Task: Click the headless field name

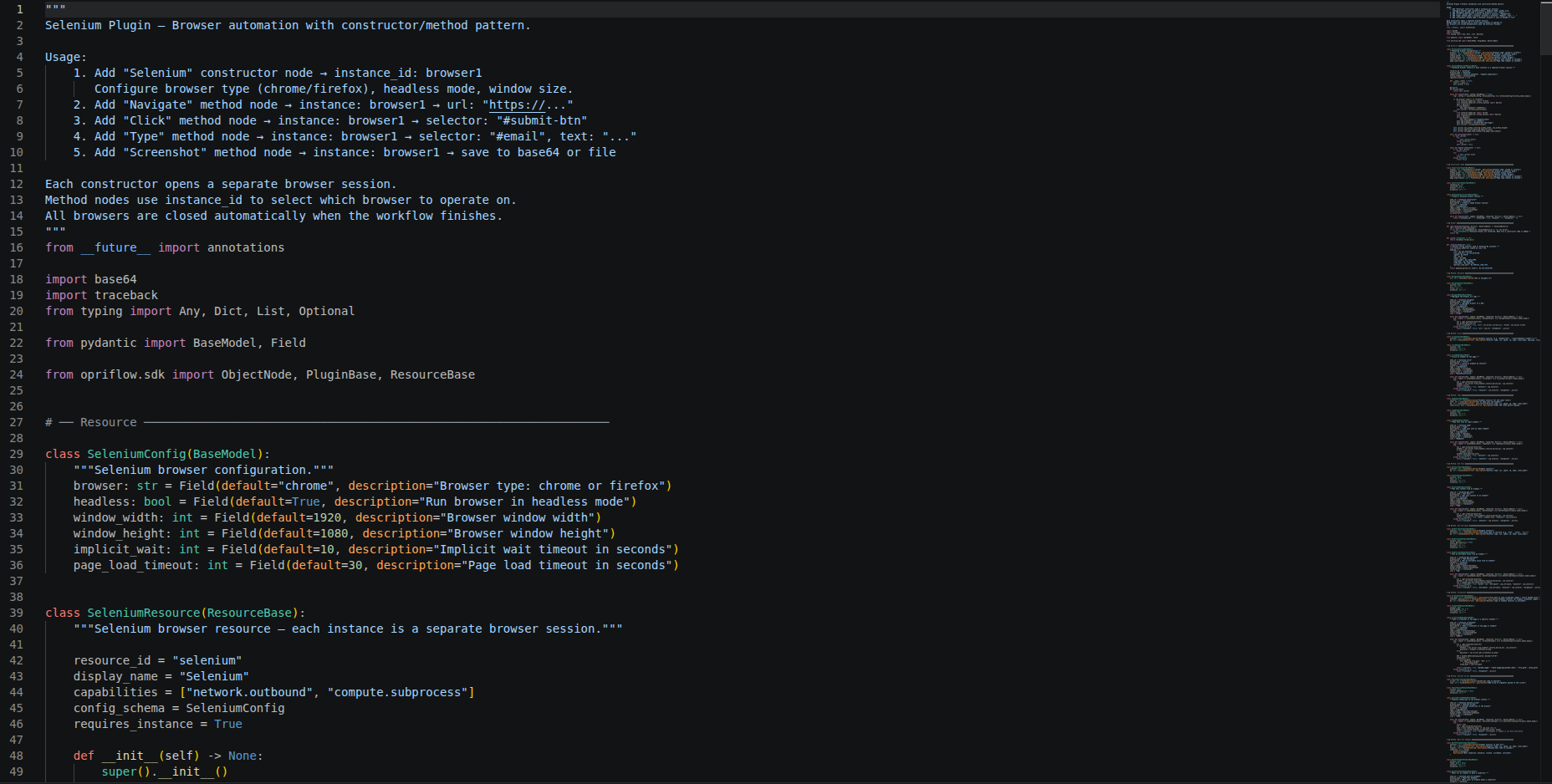Action: click(101, 501)
